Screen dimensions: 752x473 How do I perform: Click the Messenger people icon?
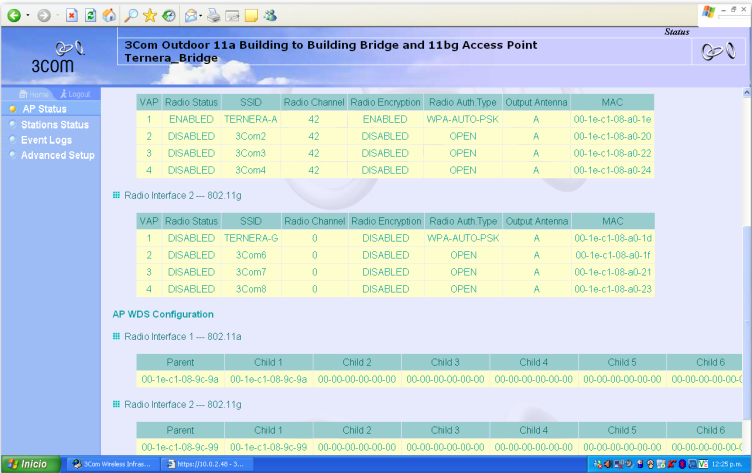coord(271,15)
